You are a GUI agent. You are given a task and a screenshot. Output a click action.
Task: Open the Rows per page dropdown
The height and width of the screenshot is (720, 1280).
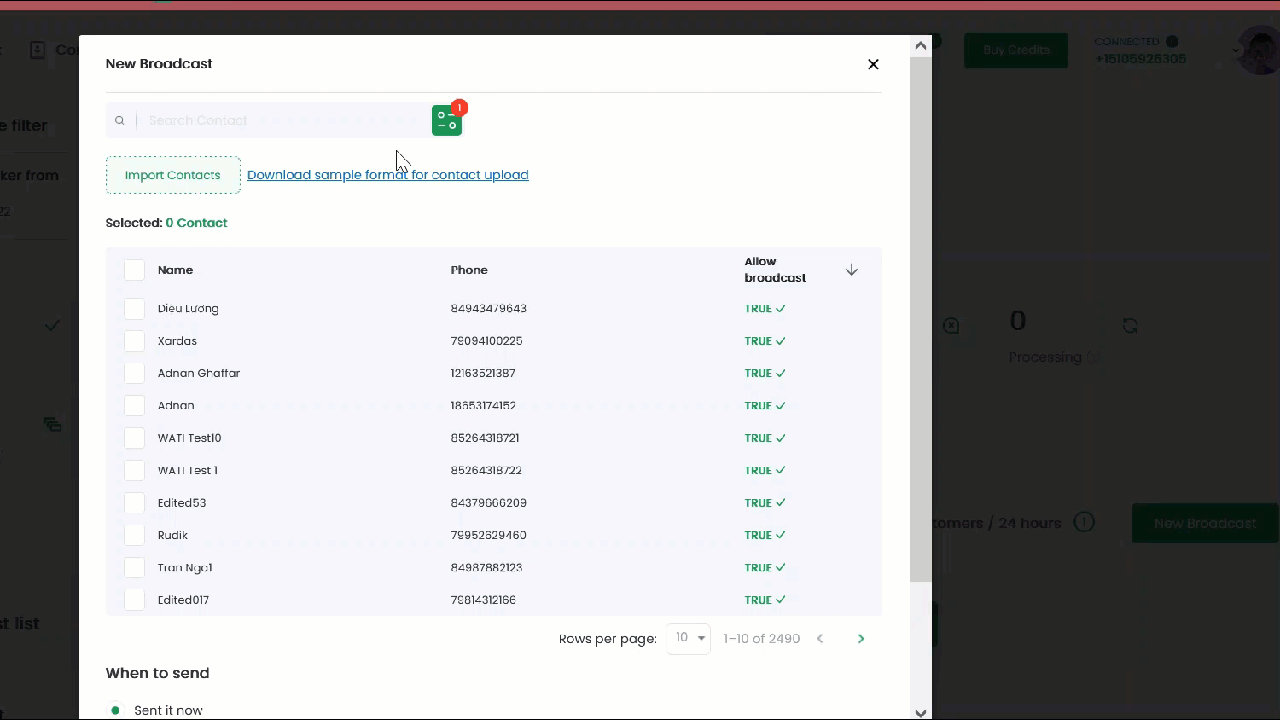pyautogui.click(x=689, y=638)
